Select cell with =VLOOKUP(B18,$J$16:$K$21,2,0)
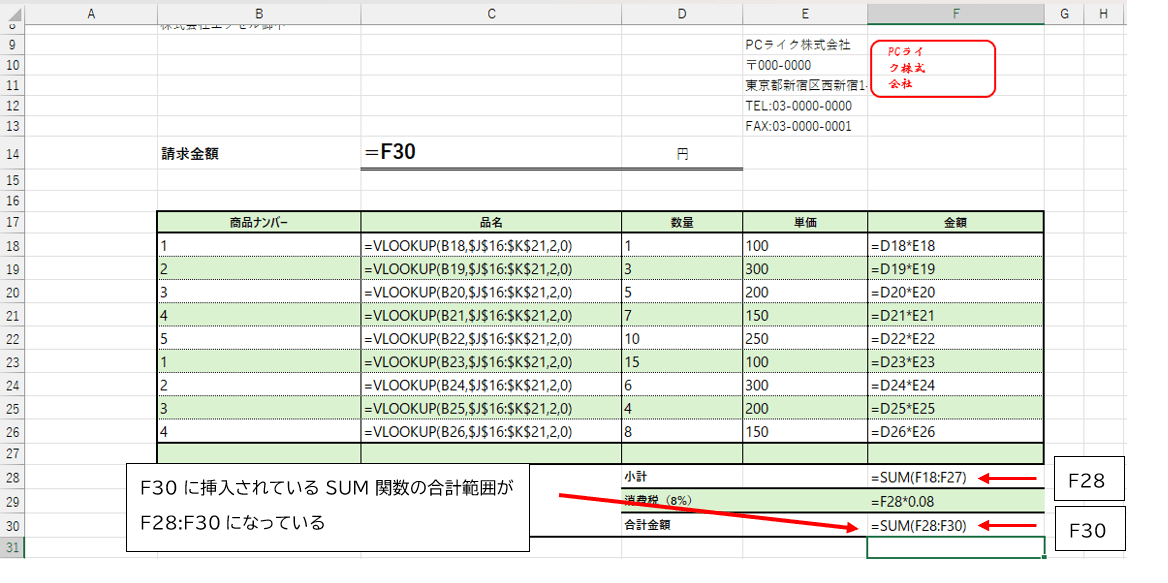Screen dimensions: 1168x583 click(x=491, y=245)
